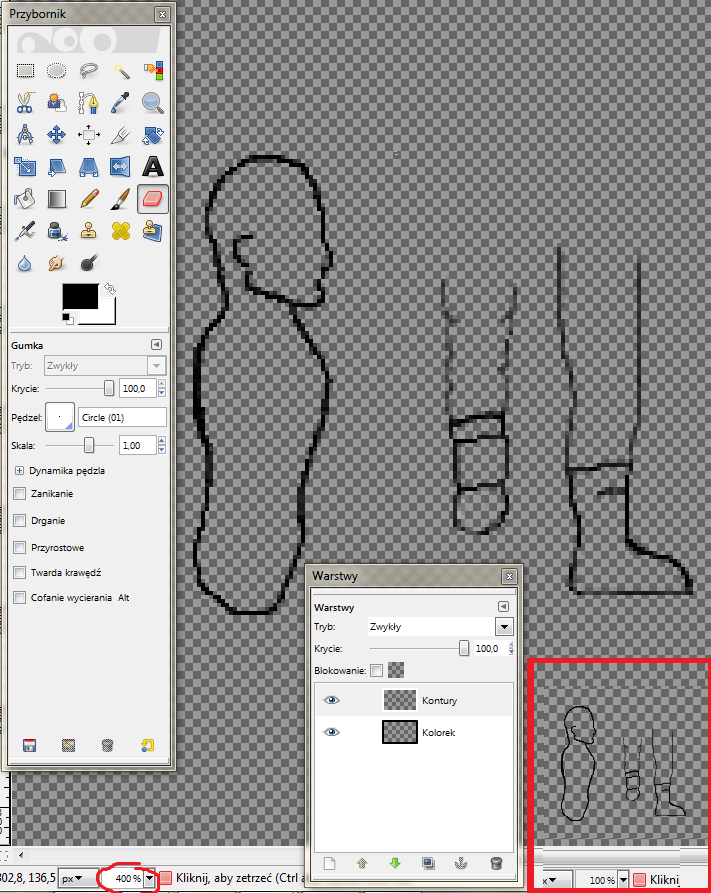This screenshot has height=893, width=711.
Task: Select the Paintbrush tool
Action: (x=121, y=198)
